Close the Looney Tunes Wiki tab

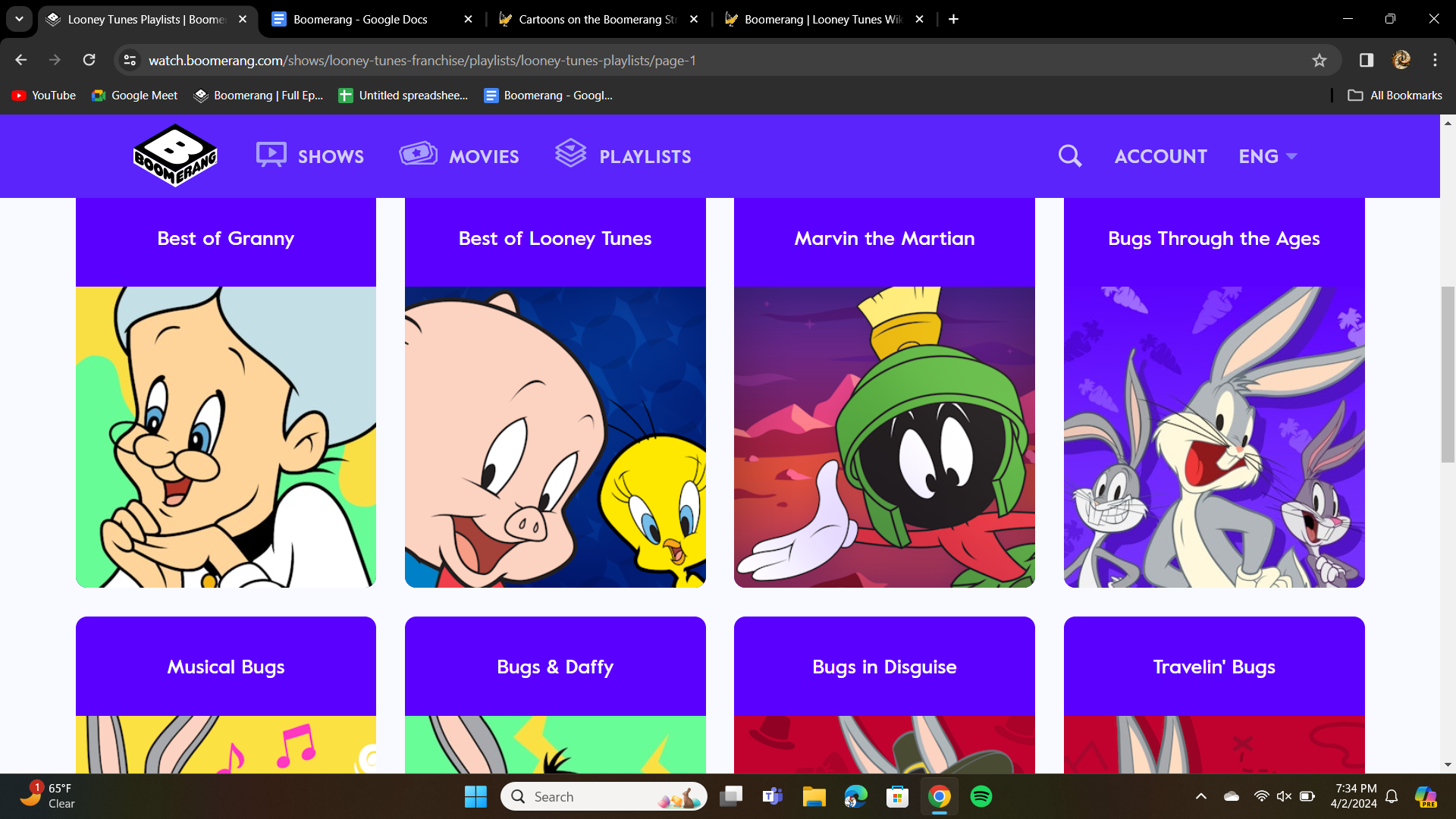click(919, 19)
